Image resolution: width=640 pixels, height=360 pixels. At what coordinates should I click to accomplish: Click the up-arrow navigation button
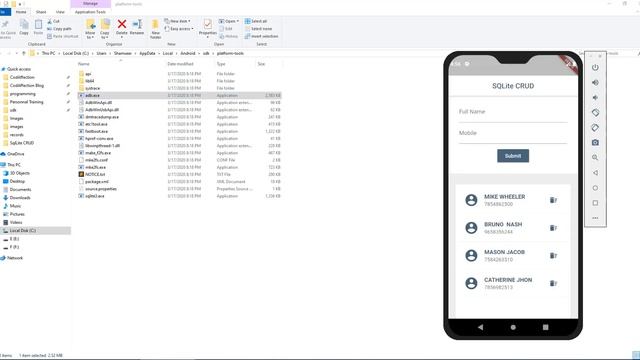coord(24,53)
